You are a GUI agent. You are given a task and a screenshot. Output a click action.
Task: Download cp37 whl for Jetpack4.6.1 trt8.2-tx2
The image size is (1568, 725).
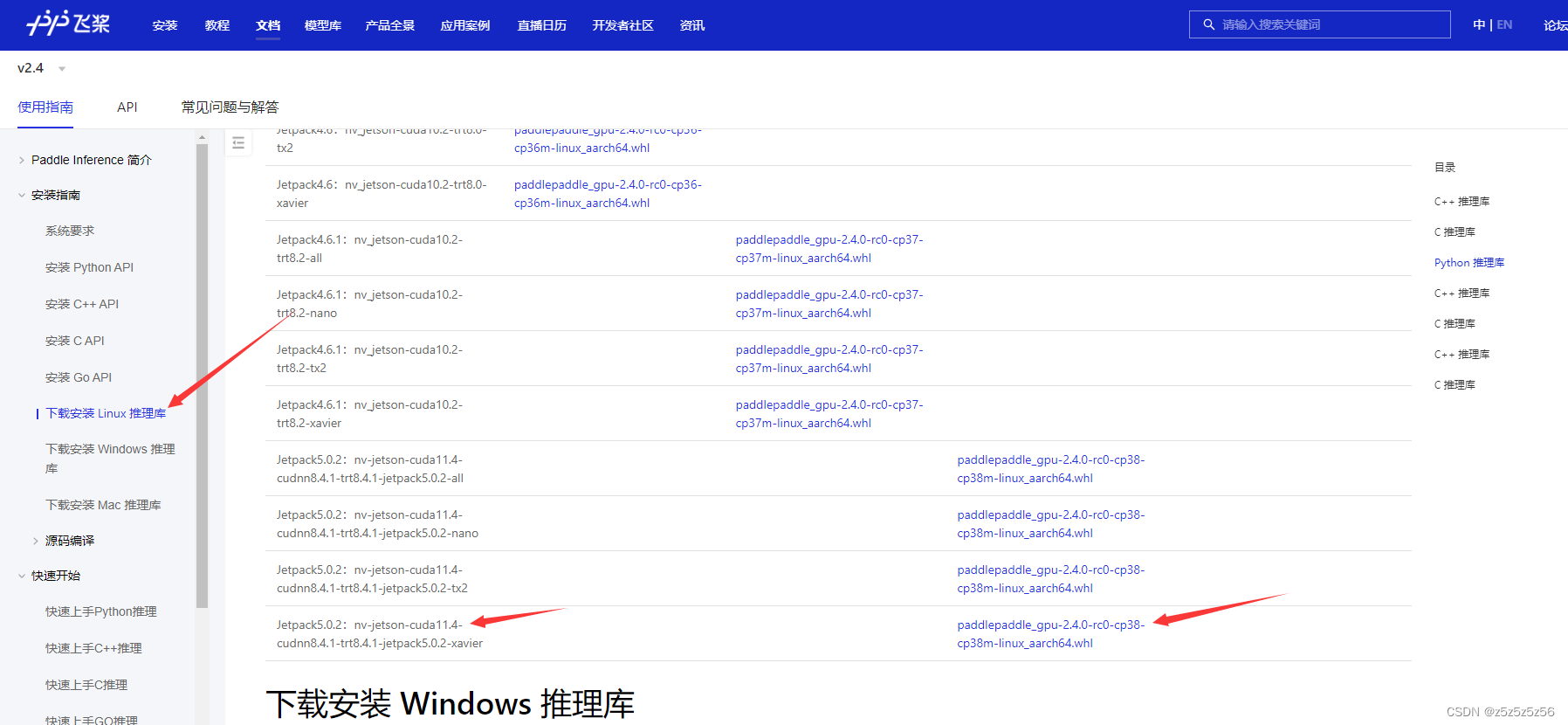click(829, 359)
